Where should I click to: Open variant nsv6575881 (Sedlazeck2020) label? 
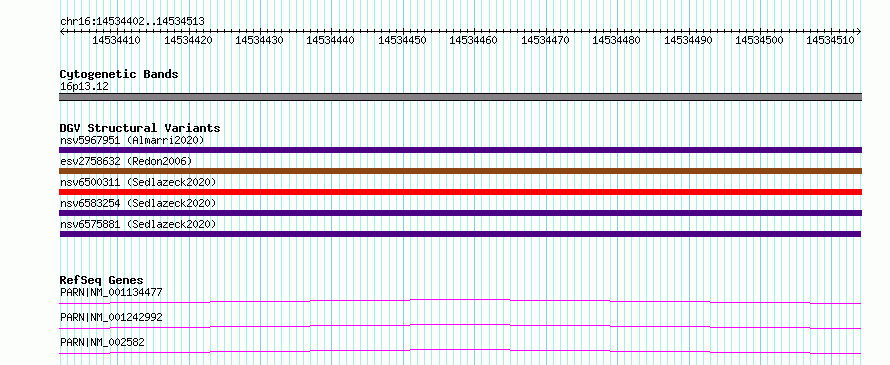[x=138, y=224]
